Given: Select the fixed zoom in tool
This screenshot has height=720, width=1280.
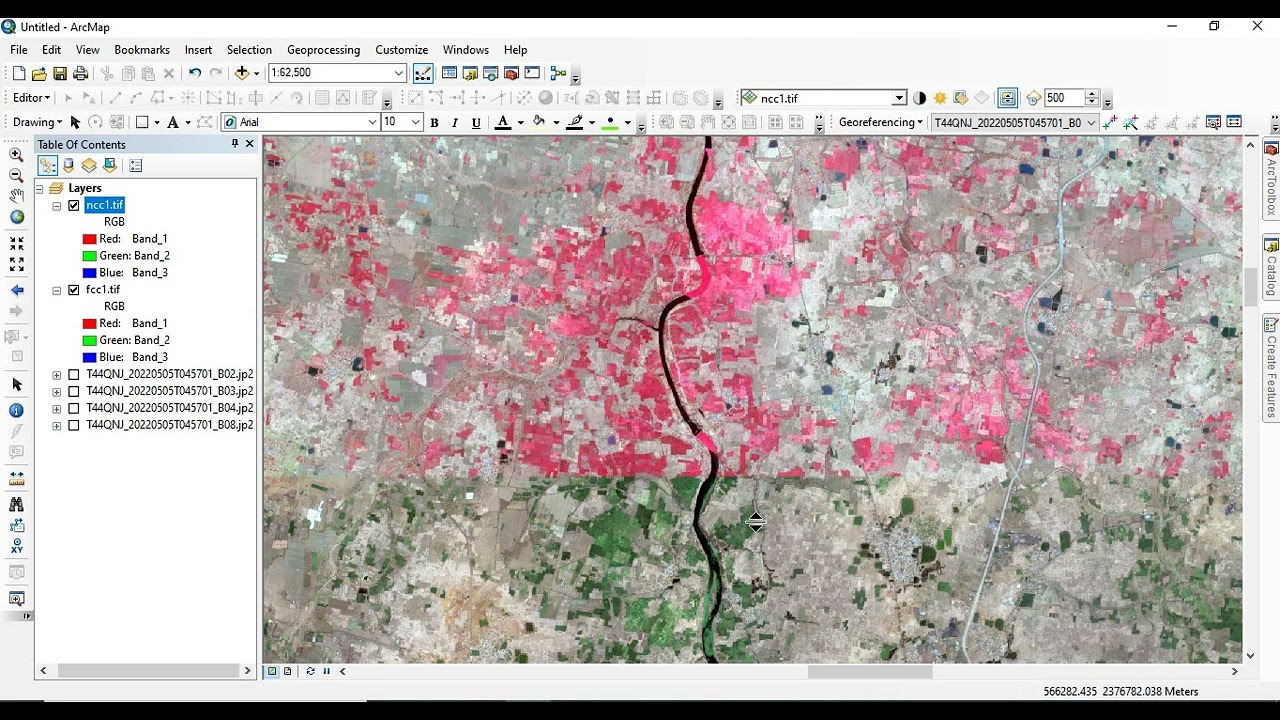Looking at the screenshot, I should 16,243.
